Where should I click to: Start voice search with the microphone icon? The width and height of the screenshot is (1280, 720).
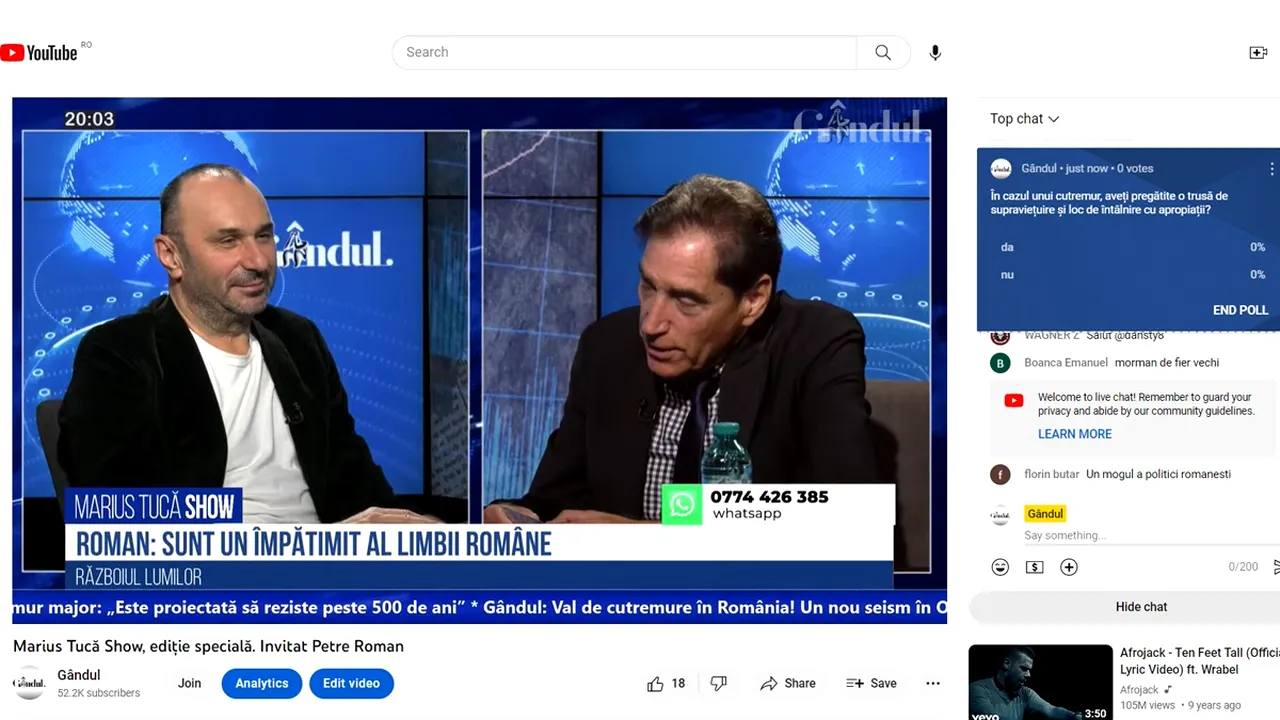(x=934, y=52)
